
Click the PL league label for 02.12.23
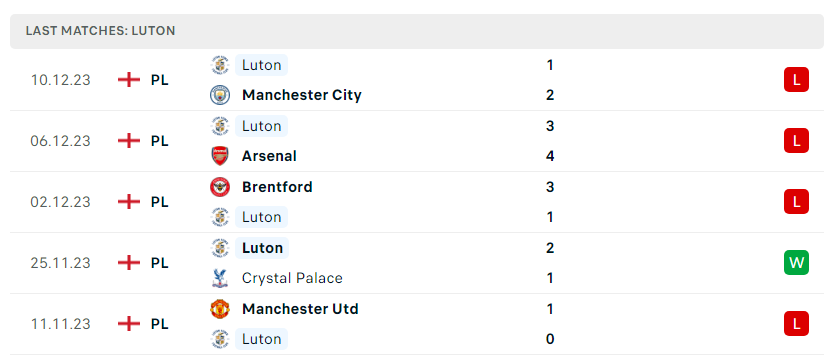point(160,202)
